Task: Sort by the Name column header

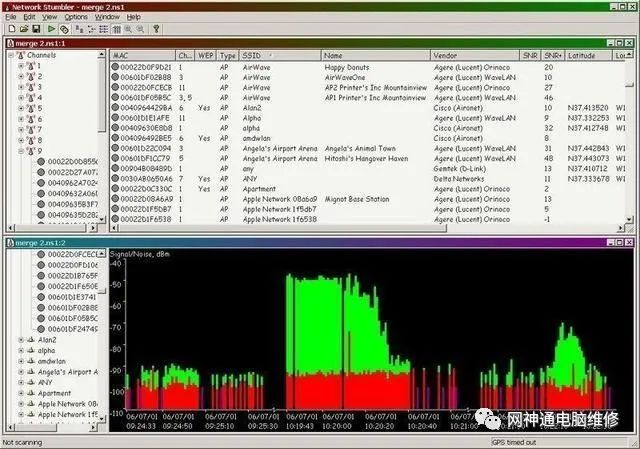Action: click(376, 56)
